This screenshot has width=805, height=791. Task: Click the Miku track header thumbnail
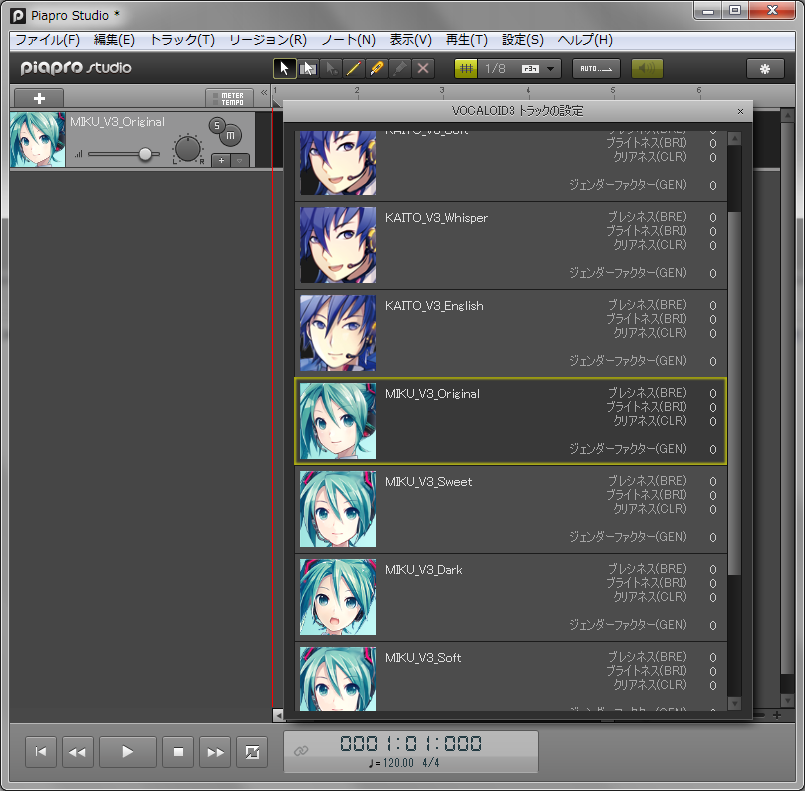click(37, 140)
